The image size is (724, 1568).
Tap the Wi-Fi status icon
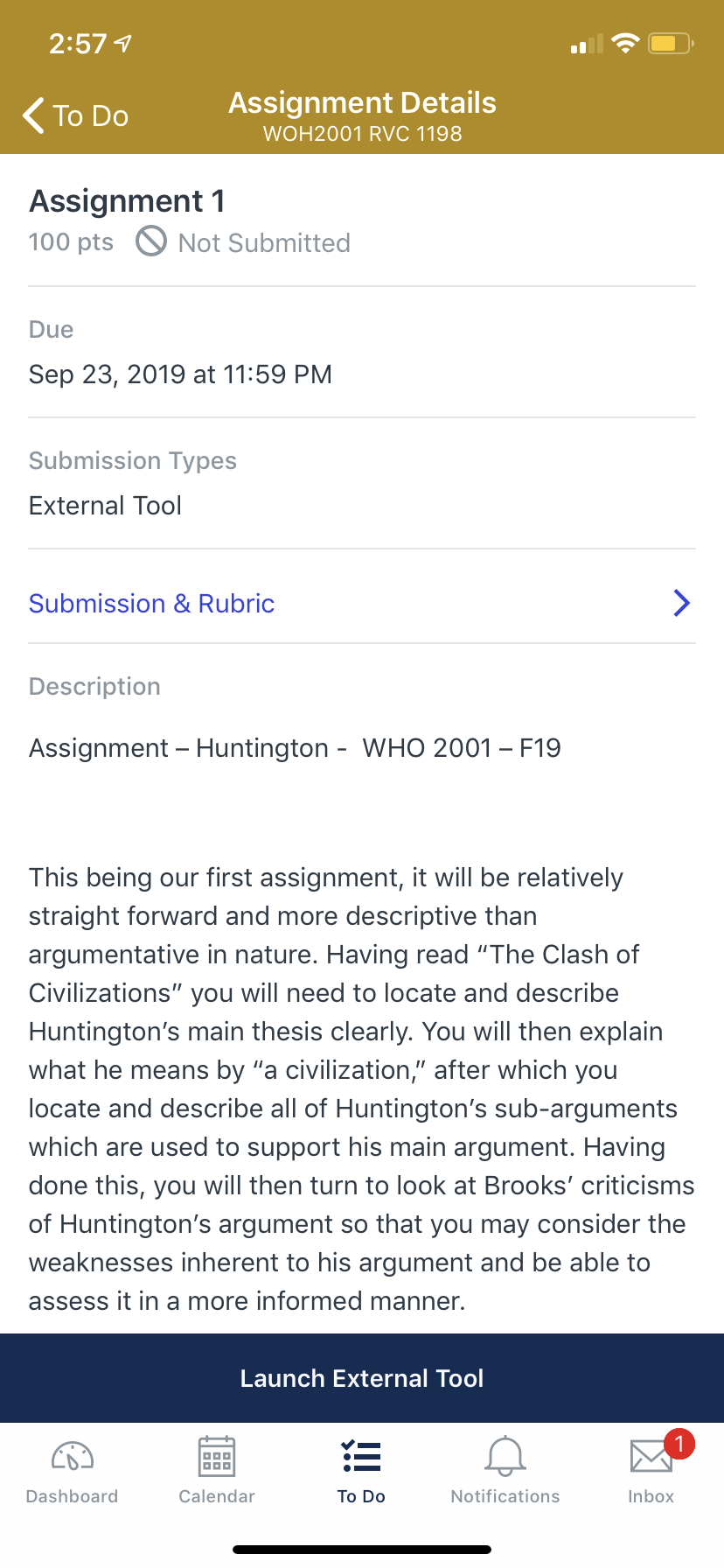pyautogui.click(x=625, y=43)
